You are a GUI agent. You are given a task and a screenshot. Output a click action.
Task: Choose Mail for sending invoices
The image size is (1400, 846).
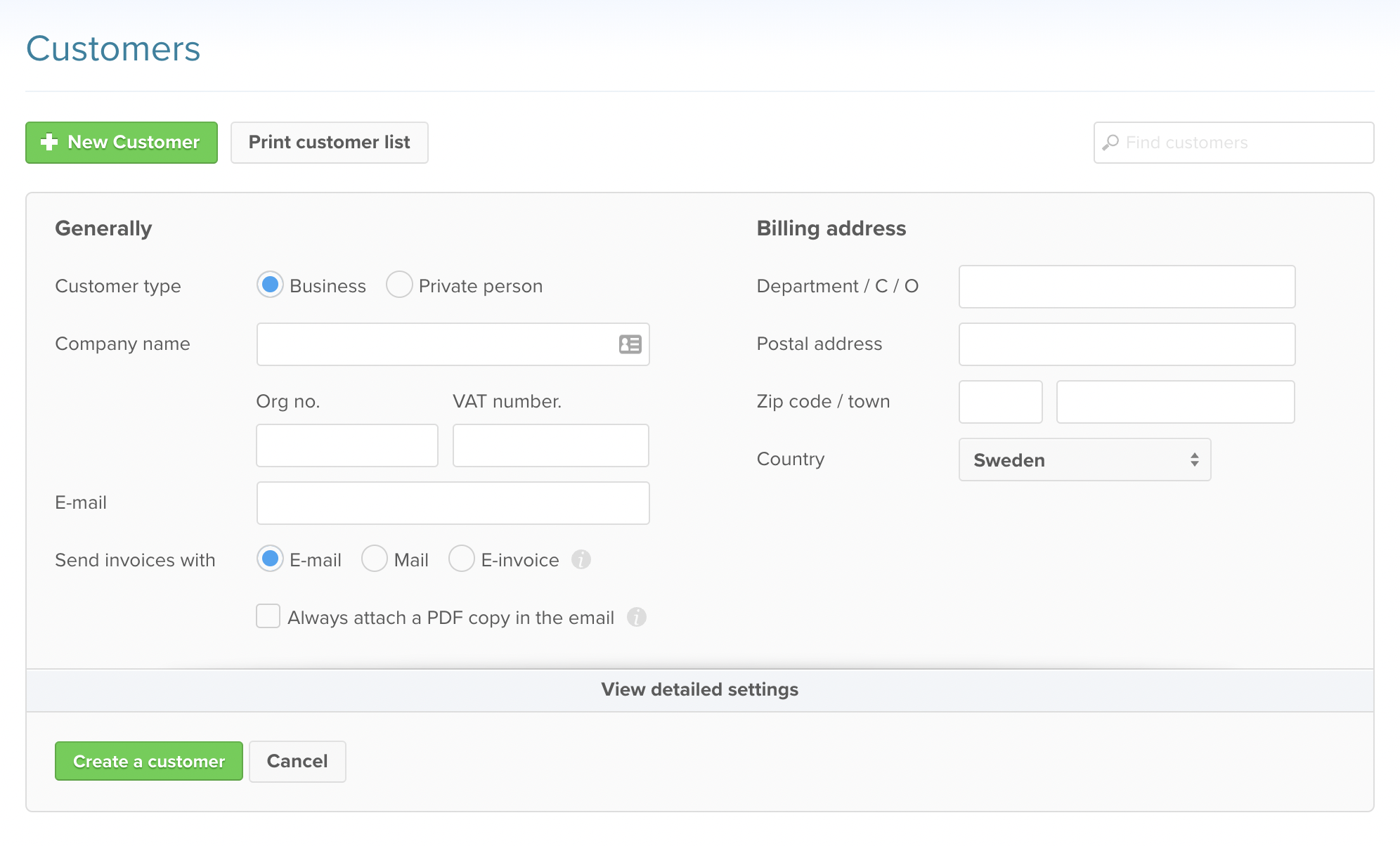pyautogui.click(x=375, y=559)
